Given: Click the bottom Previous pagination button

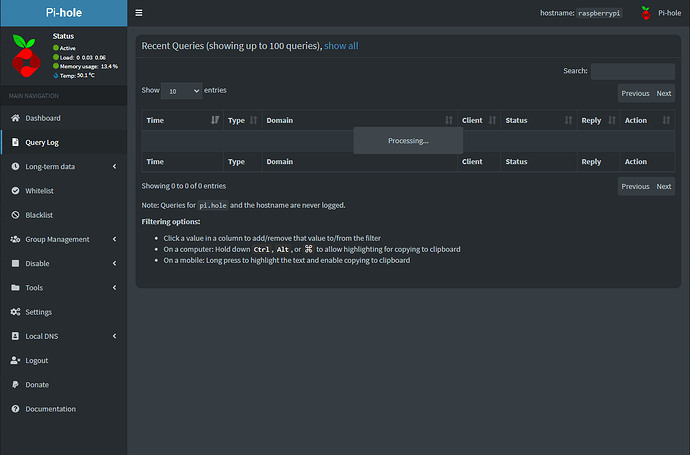Looking at the screenshot, I should (x=635, y=186).
